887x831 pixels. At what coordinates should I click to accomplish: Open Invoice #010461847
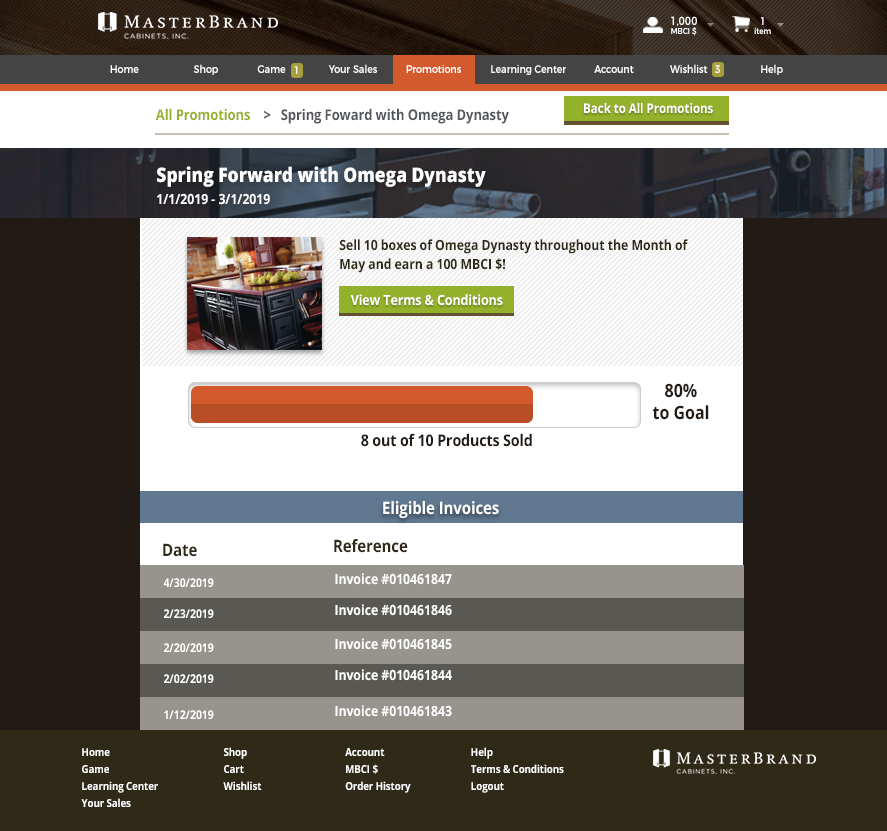(x=393, y=579)
